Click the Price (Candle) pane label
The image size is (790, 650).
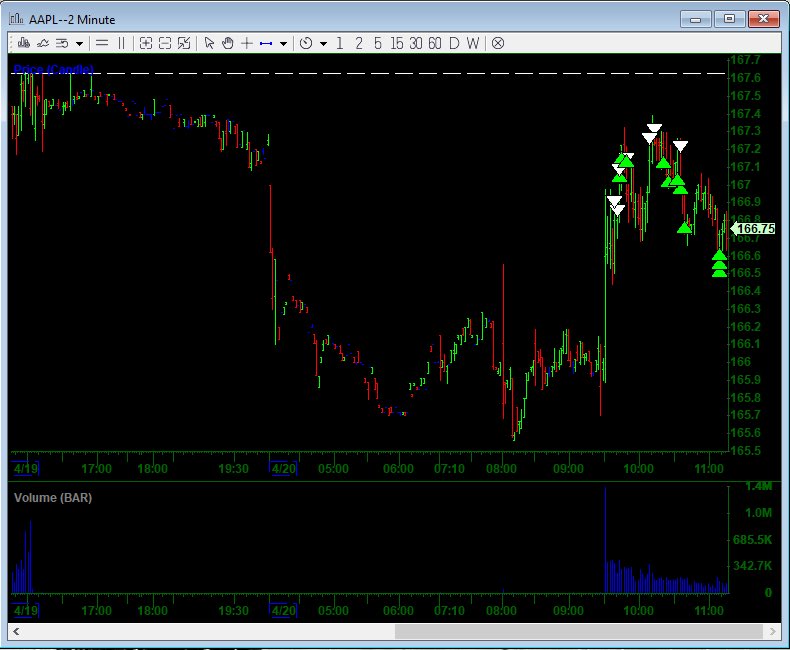[x=53, y=69]
